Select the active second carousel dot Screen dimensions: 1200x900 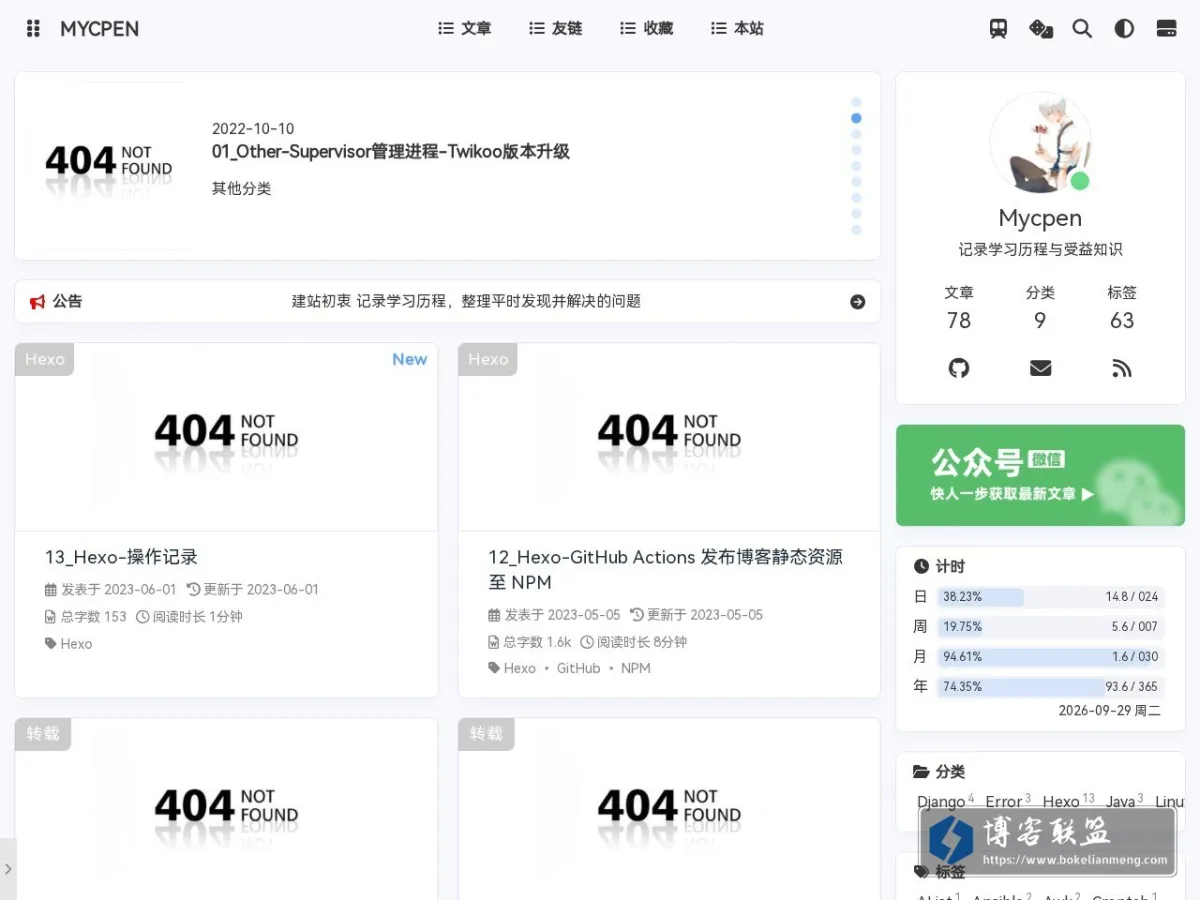[x=856, y=118]
